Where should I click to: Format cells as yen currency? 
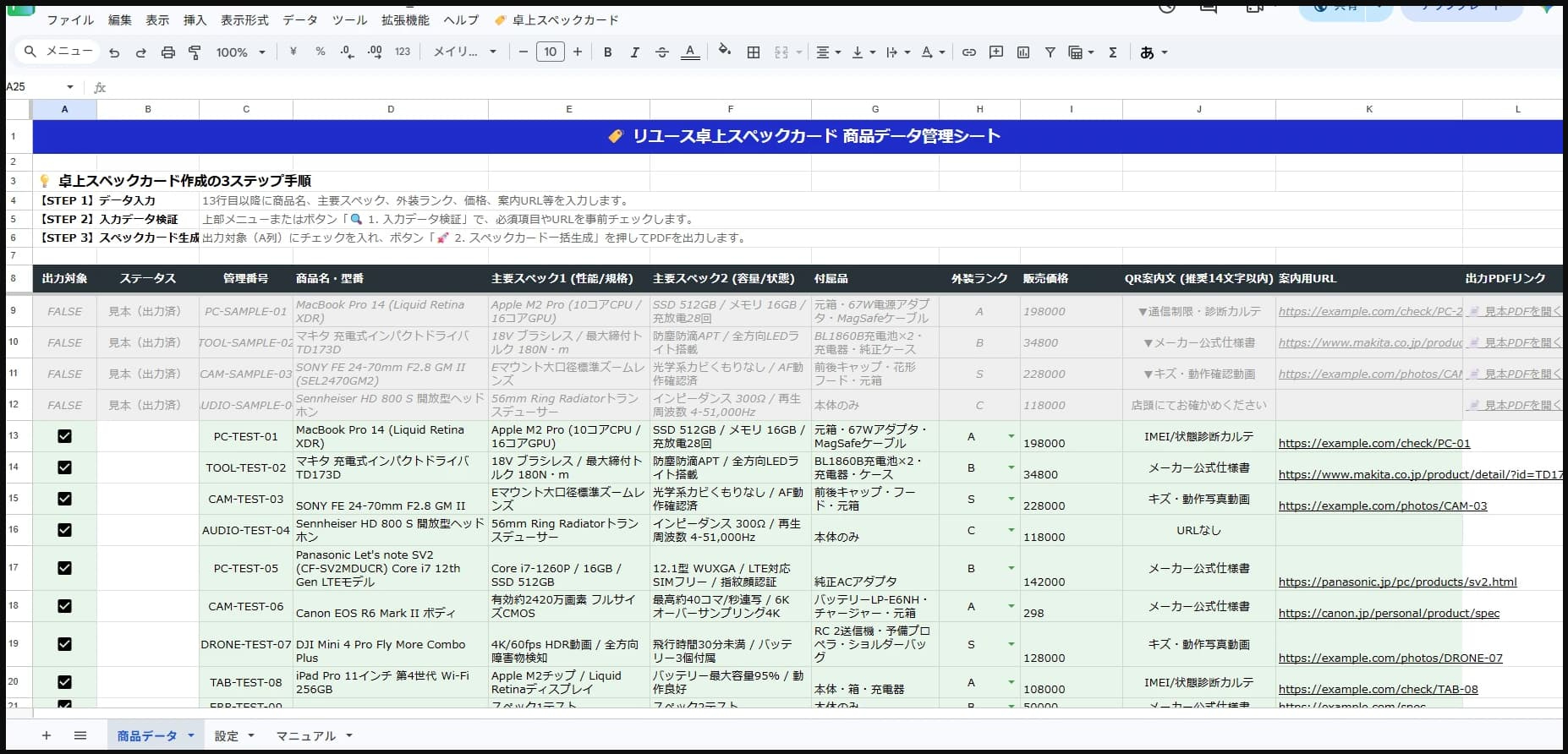pos(293,52)
